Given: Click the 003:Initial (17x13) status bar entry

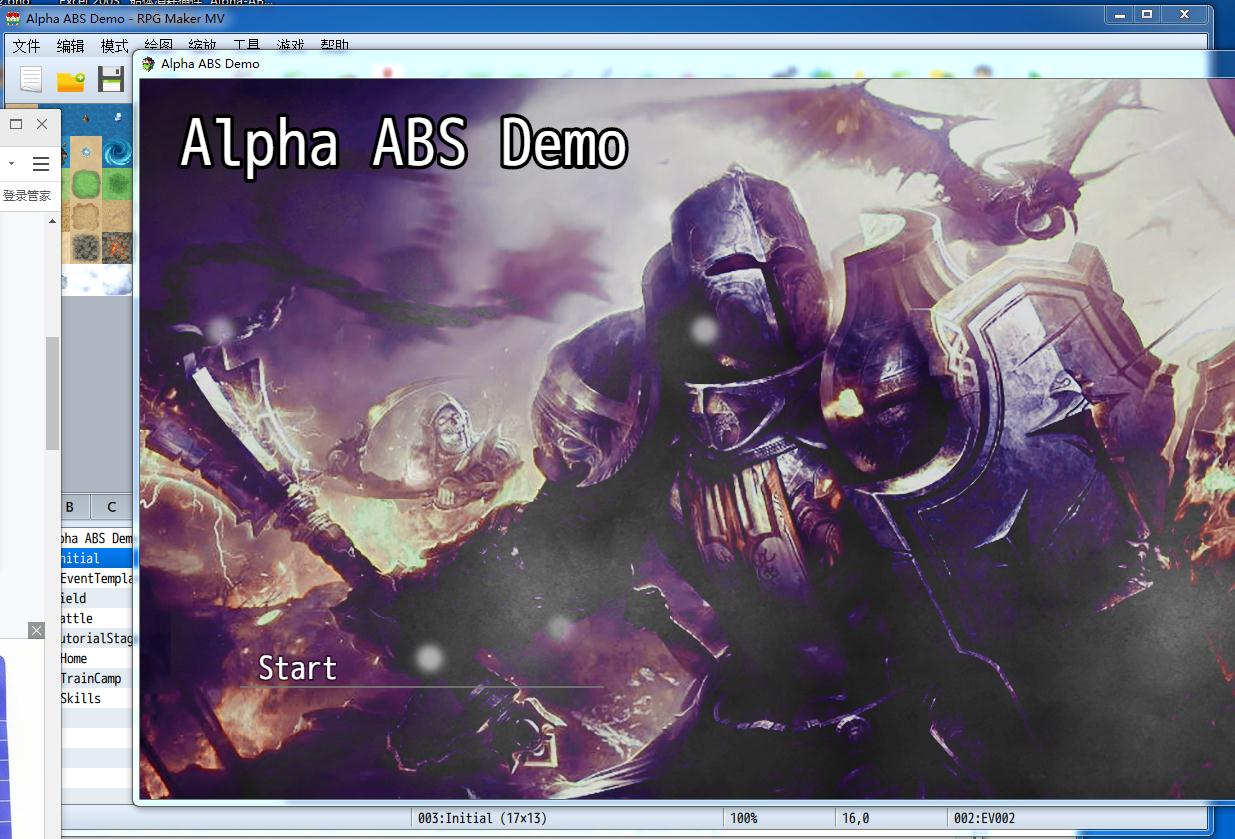Looking at the screenshot, I should (x=482, y=818).
